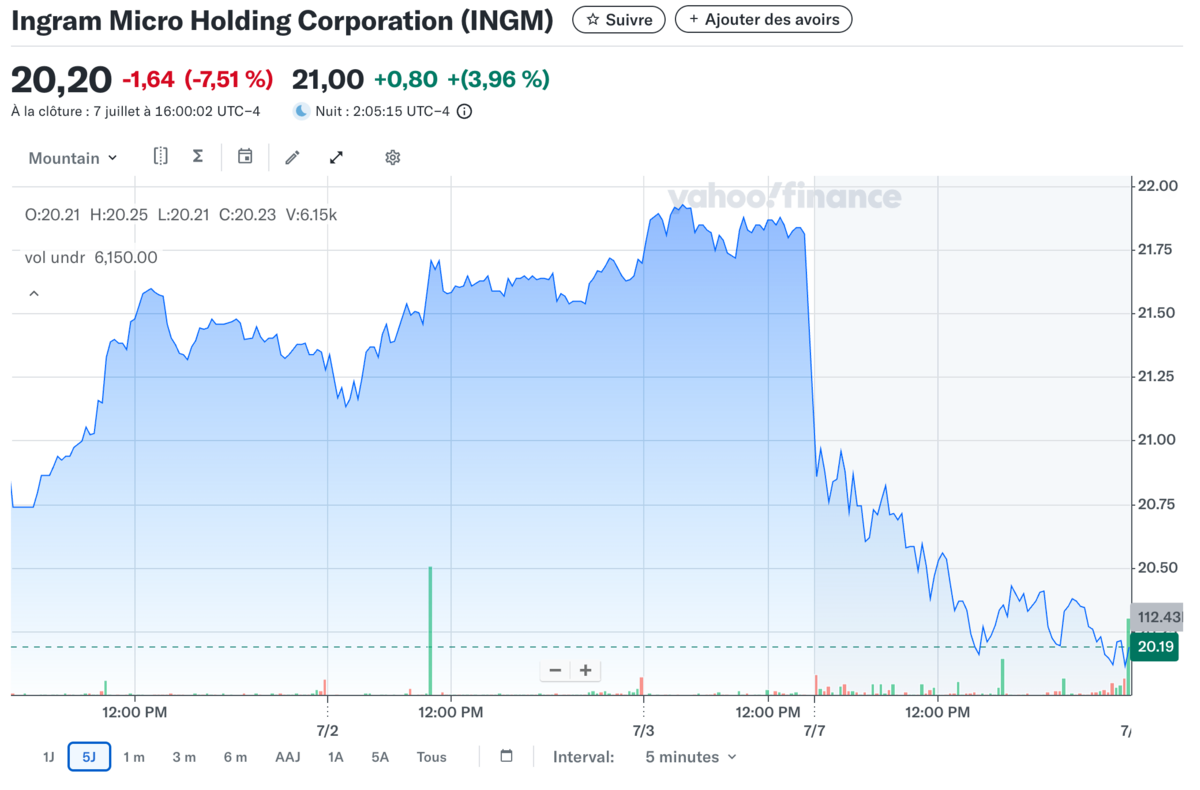Click the 7/3 date axis label
This screenshot has width=1200, height=790.
pyautogui.click(x=644, y=731)
